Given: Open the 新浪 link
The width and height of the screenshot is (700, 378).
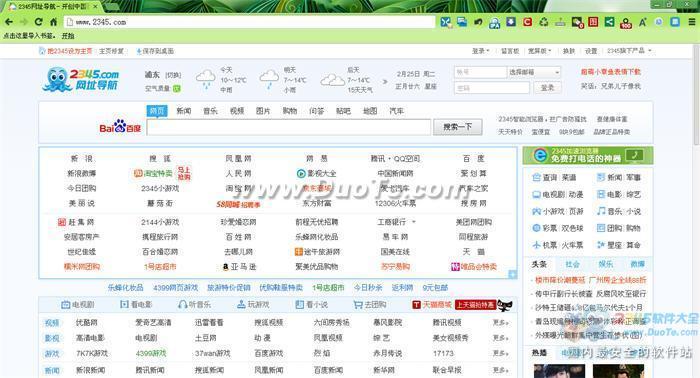Looking at the screenshot, I should coord(81,158).
